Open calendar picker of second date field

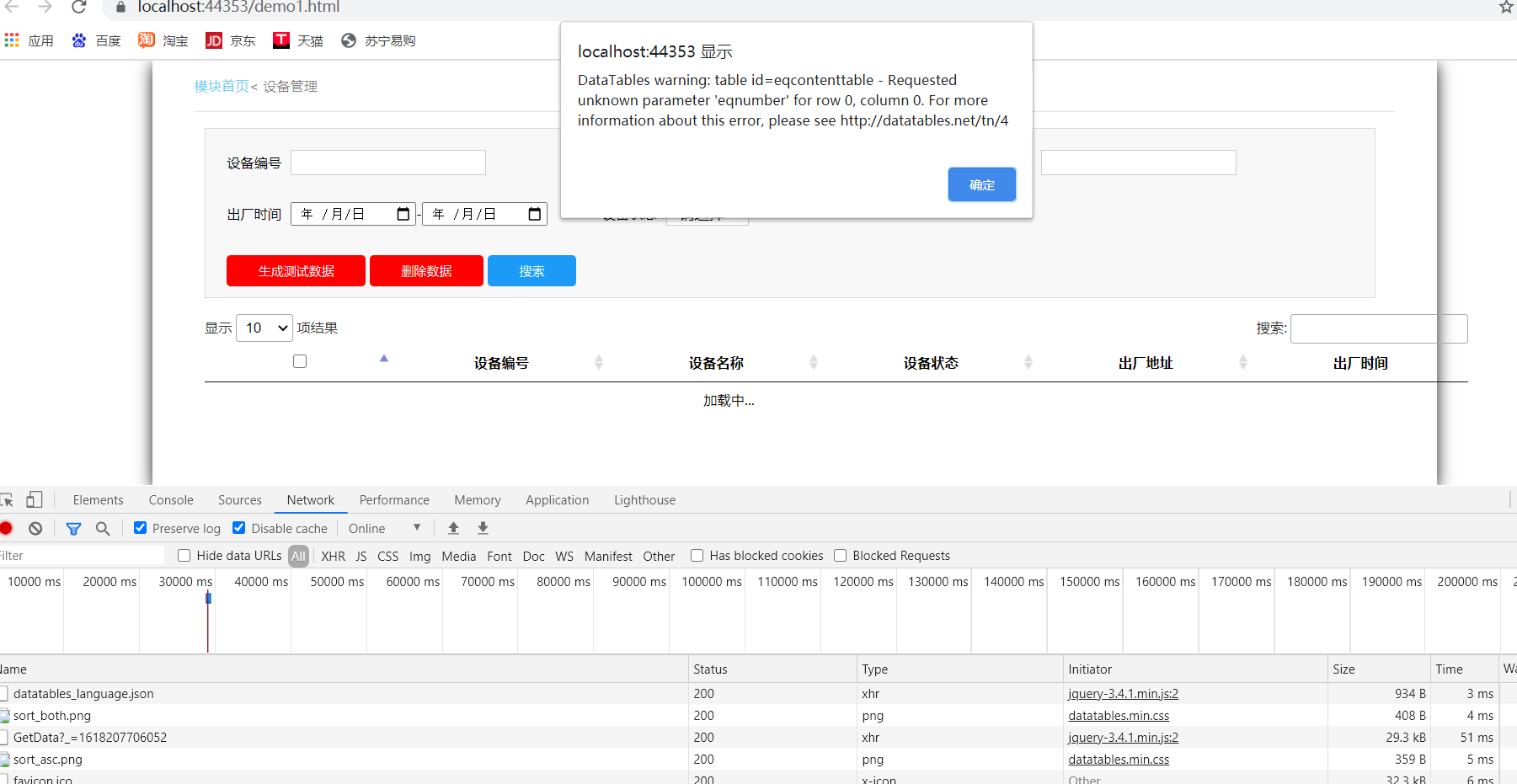click(x=535, y=214)
